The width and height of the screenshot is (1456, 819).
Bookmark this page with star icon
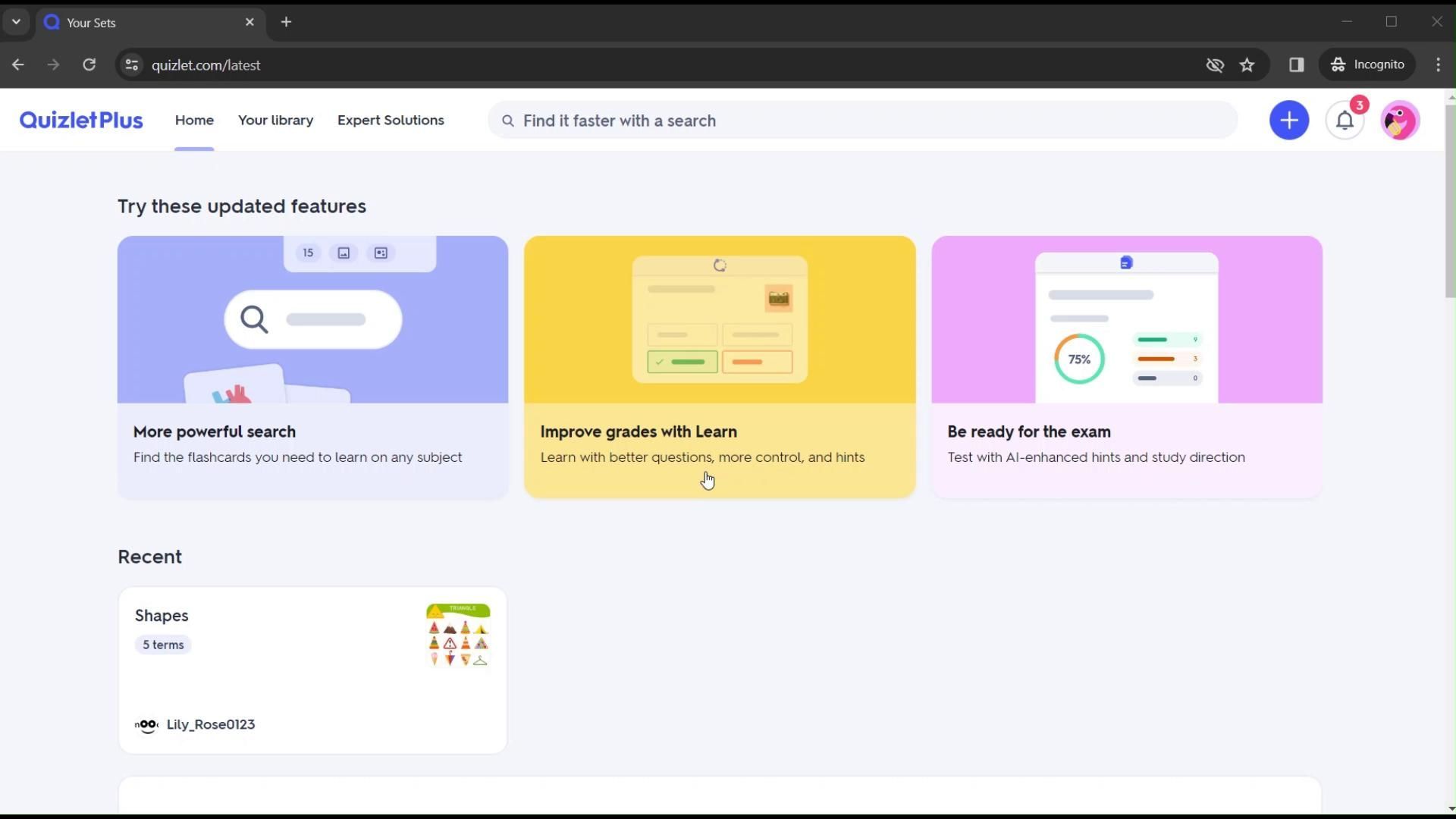[1247, 65]
